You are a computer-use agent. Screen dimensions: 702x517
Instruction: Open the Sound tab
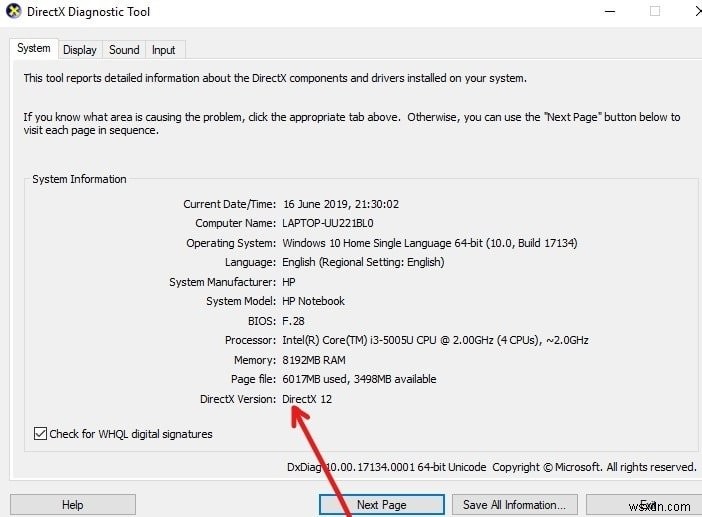[124, 50]
